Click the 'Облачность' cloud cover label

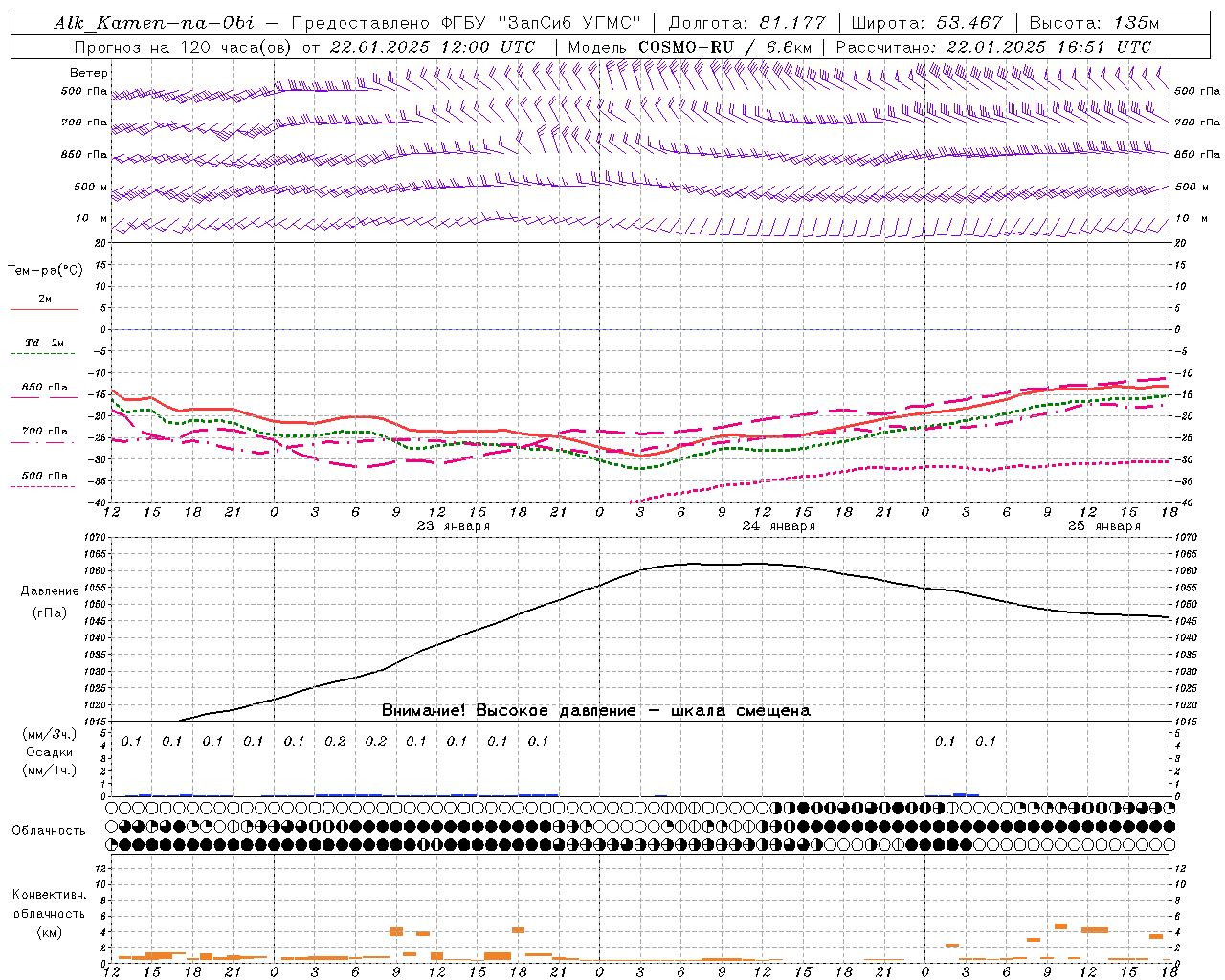click(49, 831)
